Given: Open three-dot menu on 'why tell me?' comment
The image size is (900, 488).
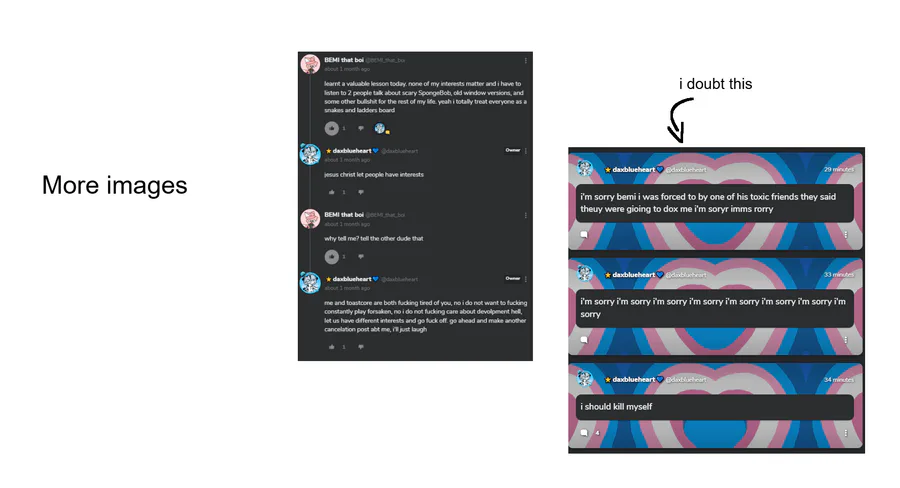Looking at the screenshot, I should (x=525, y=215).
